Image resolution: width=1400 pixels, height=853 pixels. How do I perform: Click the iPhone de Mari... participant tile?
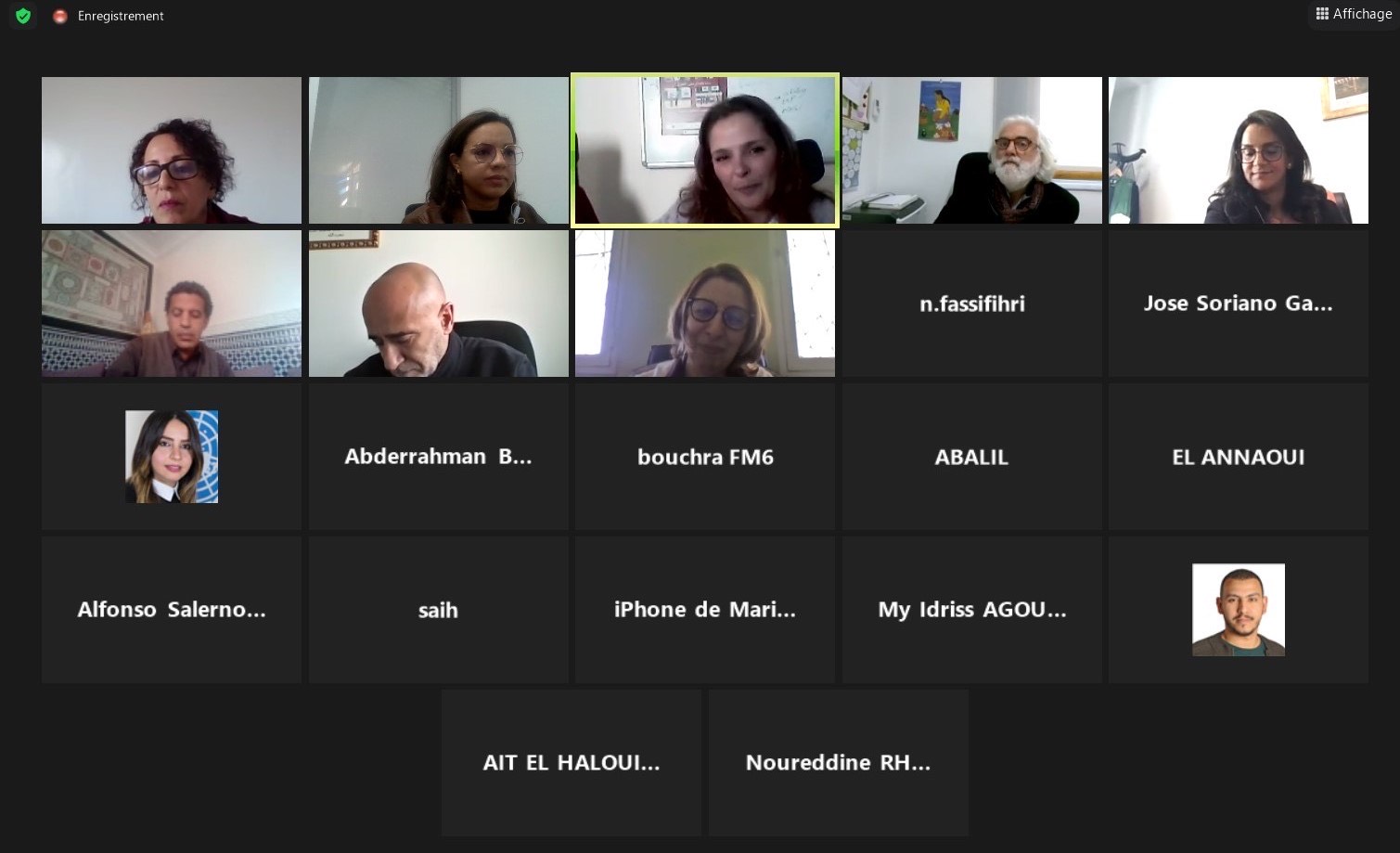705,610
